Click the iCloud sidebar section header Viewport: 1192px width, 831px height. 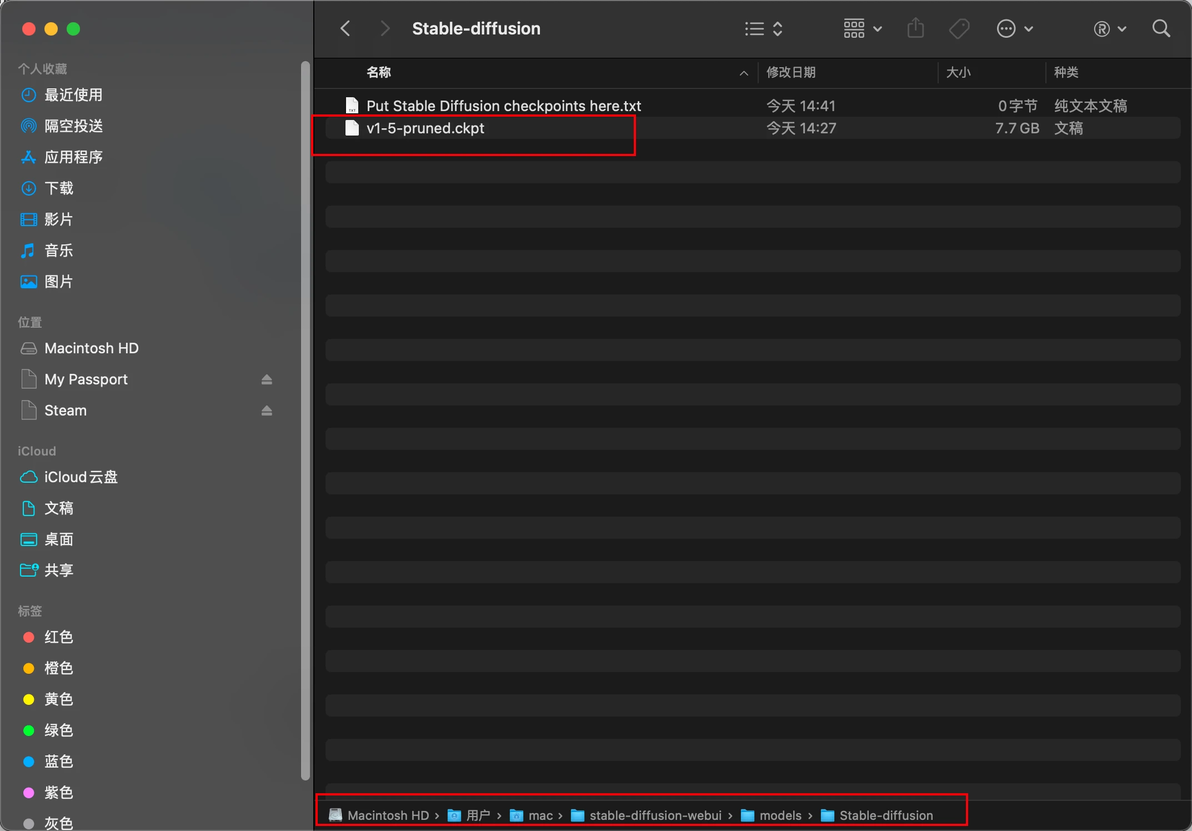click(36, 451)
